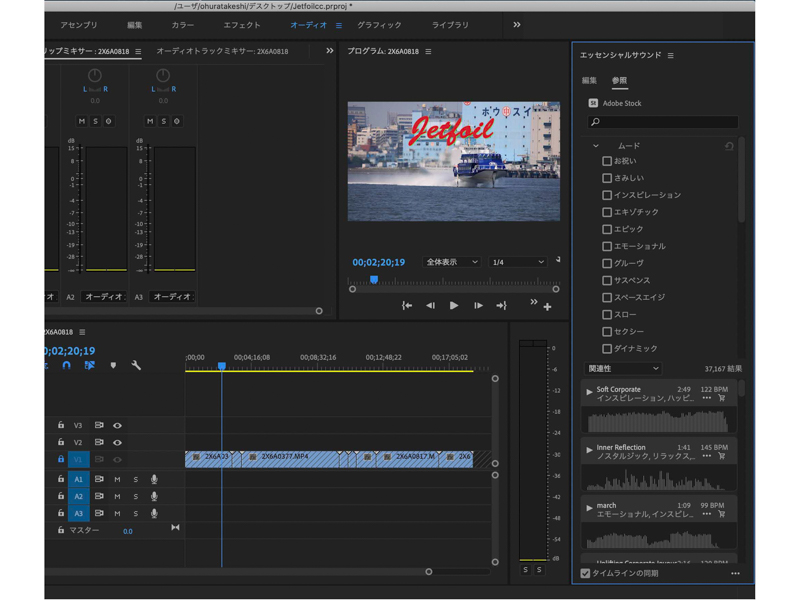Unlock track V1 by clicking its lock icon

(x=60, y=458)
